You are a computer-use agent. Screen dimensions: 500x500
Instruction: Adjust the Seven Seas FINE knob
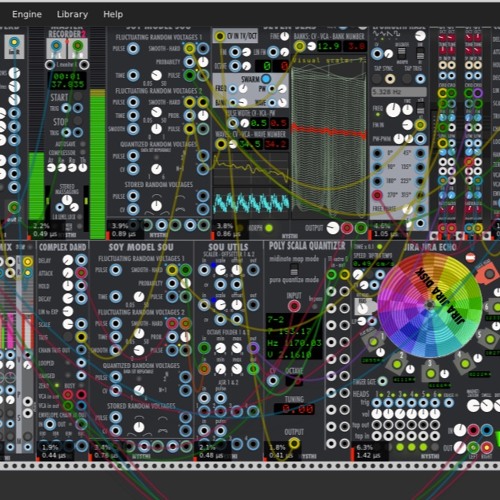click(284, 36)
